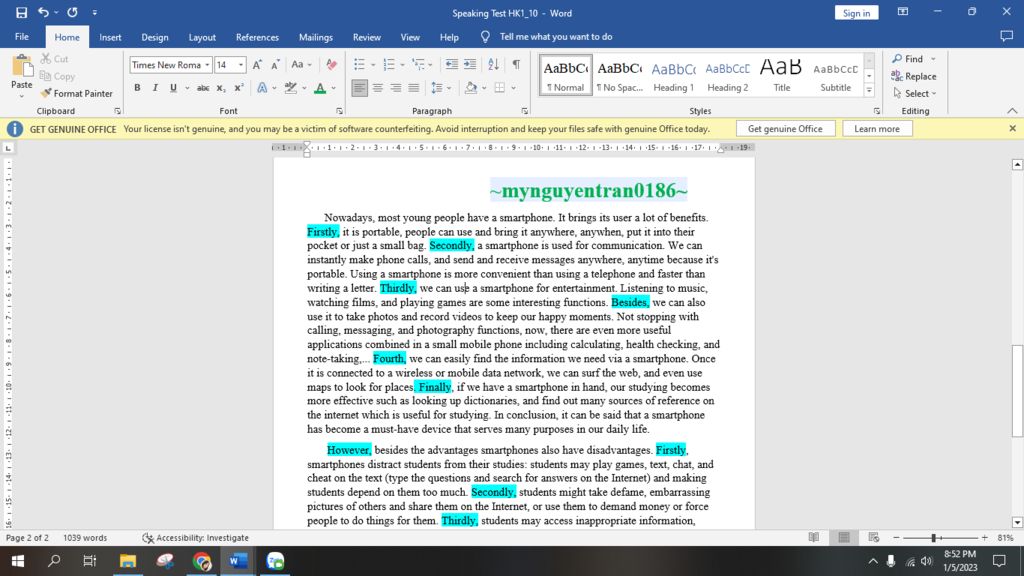Viewport: 1024px width, 576px height.
Task: Click the zoom slider in status bar
Action: pos(932,538)
